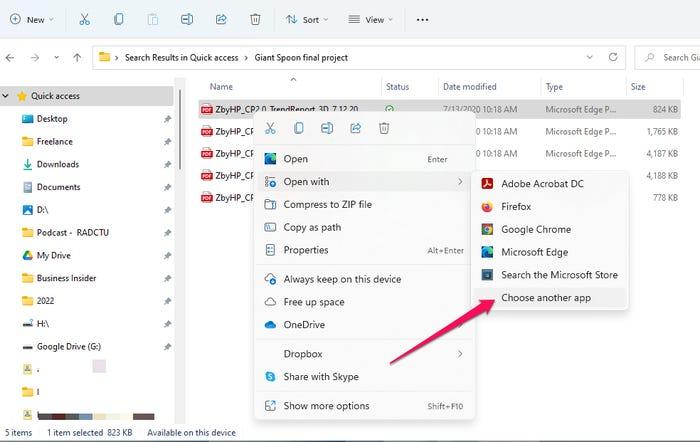
Task: Click the Microsoft Edge icon in submenu
Action: click(x=487, y=252)
